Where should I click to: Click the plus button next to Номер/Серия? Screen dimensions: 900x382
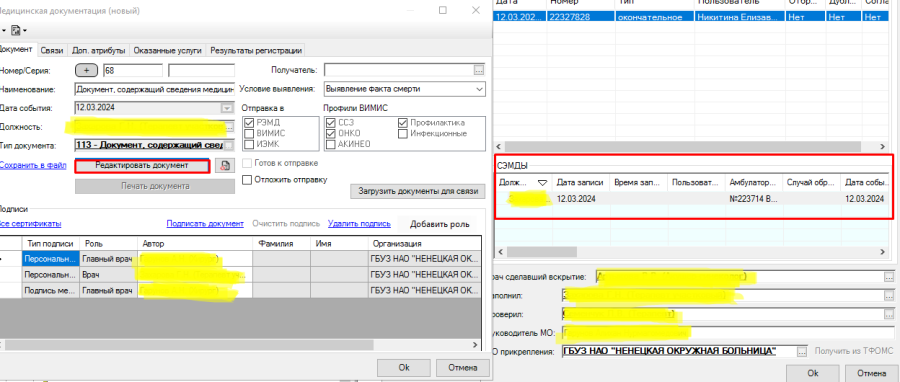coord(87,71)
